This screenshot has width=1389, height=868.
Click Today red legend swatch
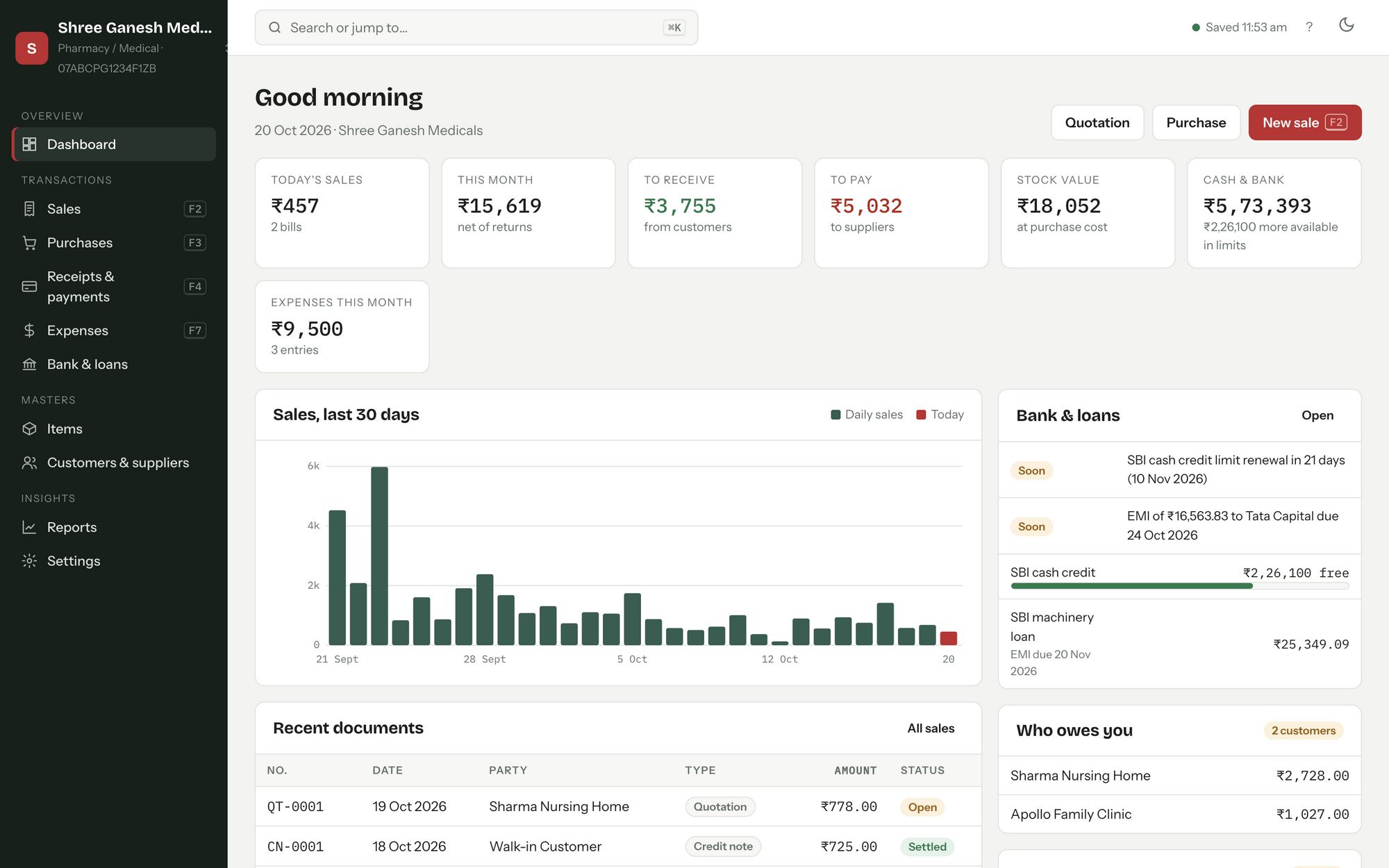coord(921,415)
